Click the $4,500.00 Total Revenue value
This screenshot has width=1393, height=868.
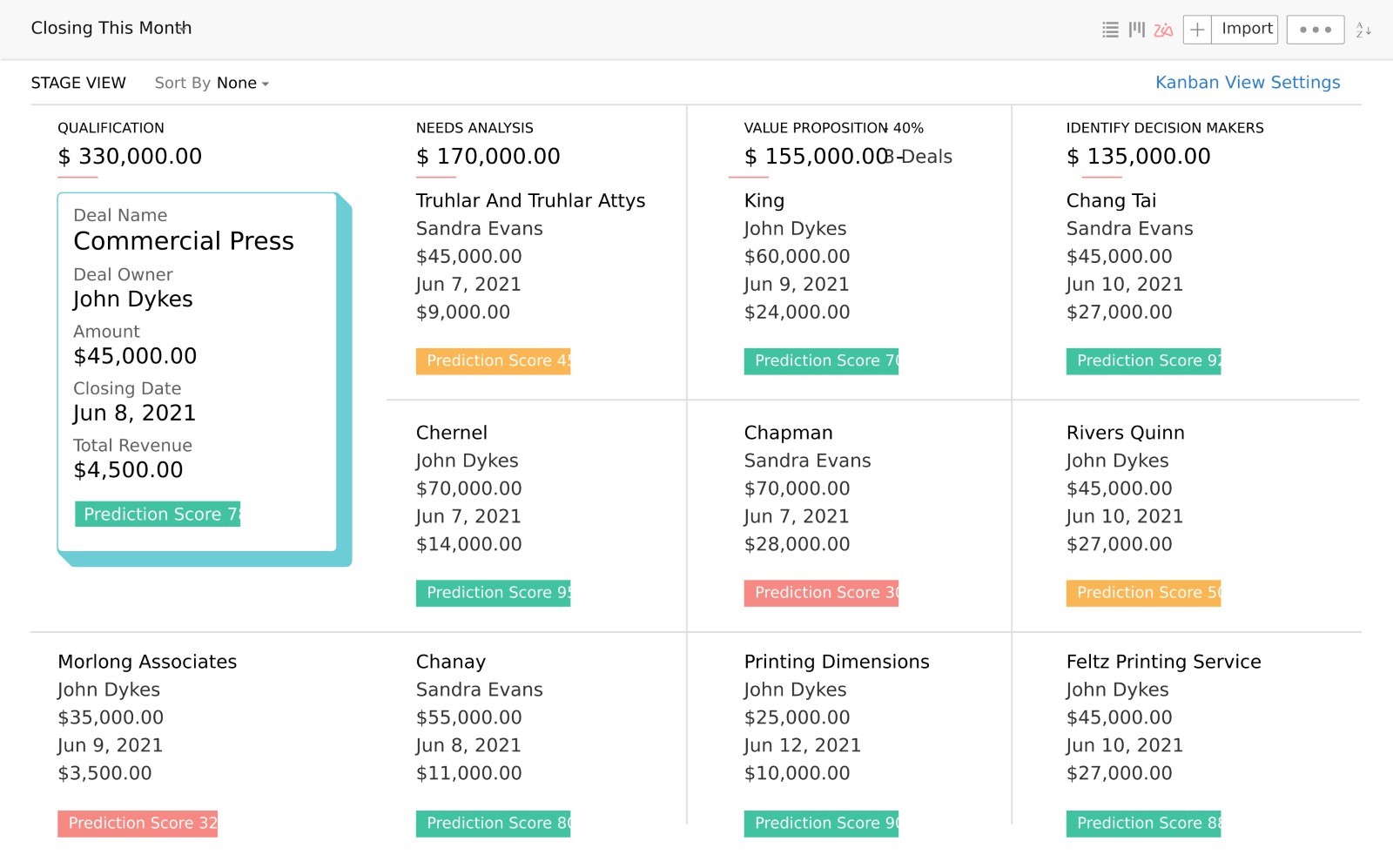click(x=128, y=470)
